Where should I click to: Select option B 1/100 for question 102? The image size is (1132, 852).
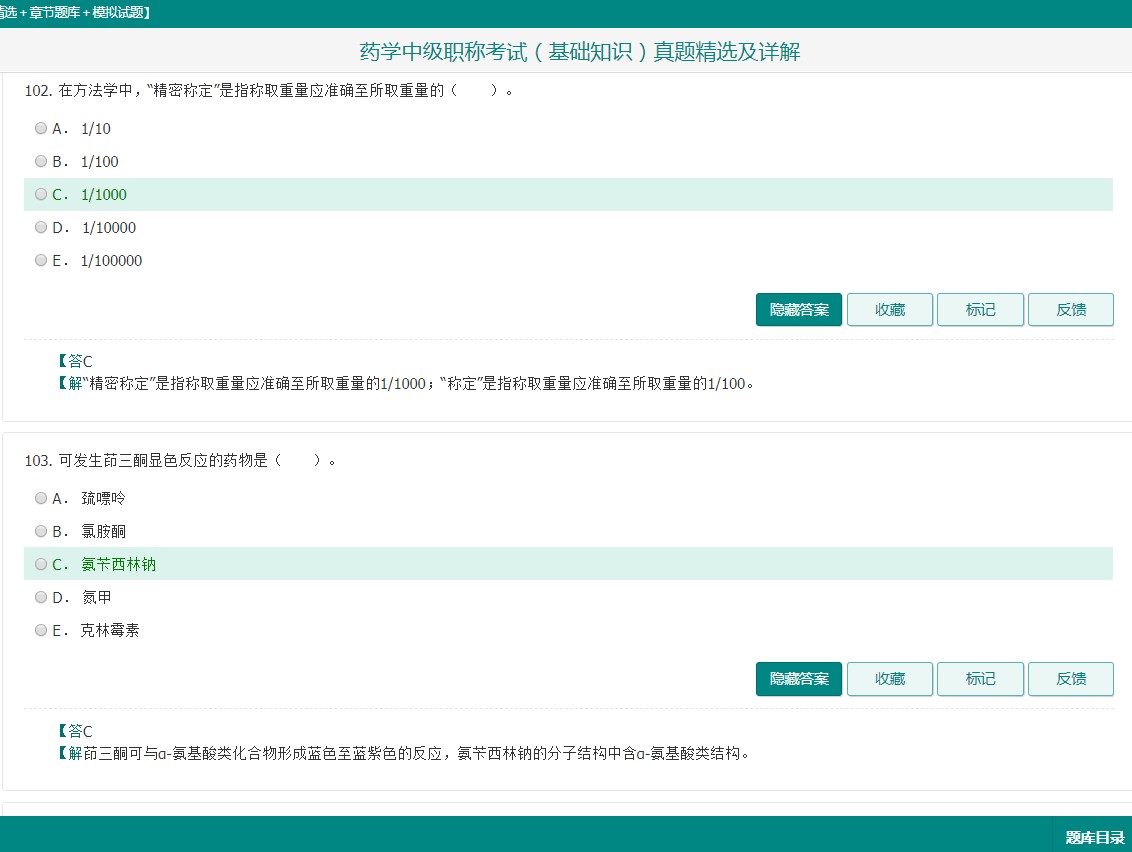point(41,162)
